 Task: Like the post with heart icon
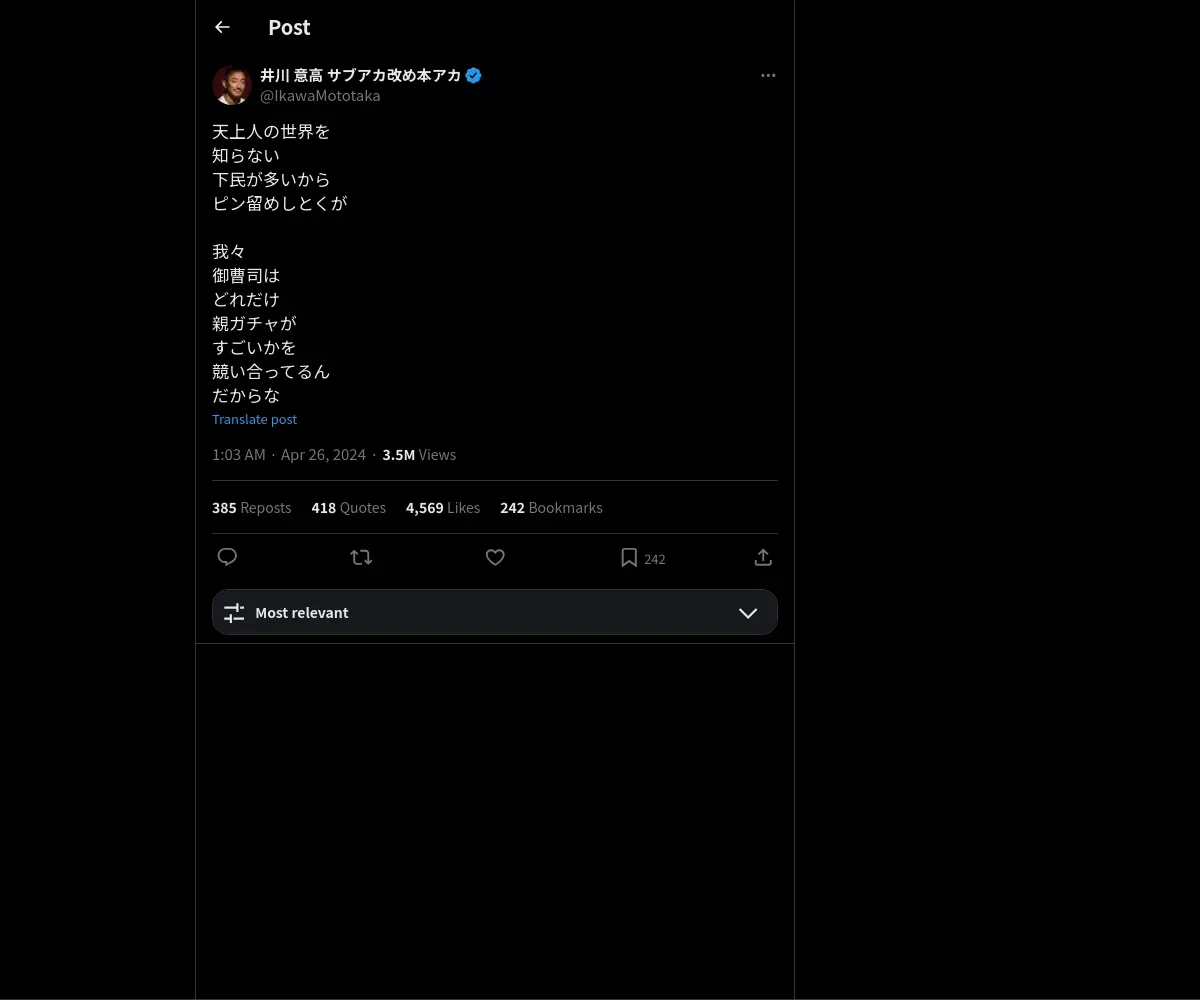point(495,557)
